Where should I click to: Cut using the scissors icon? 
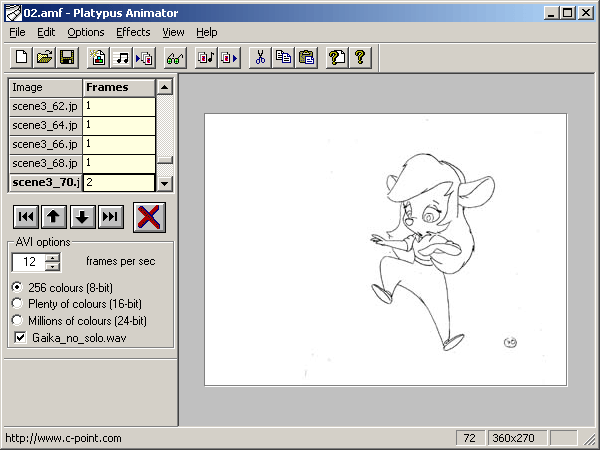click(x=260, y=58)
